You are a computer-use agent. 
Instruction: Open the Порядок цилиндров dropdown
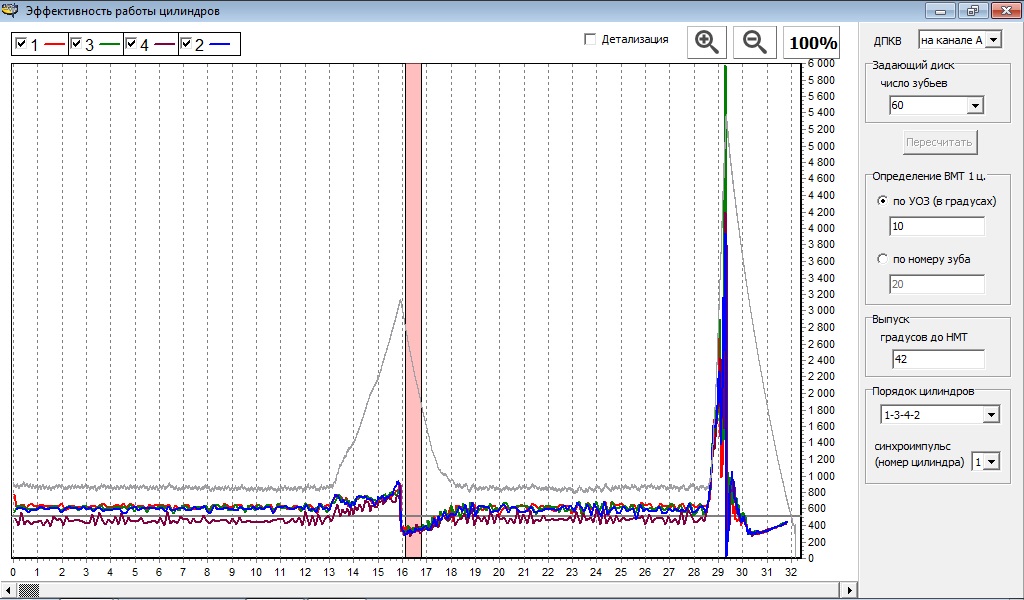pos(991,415)
